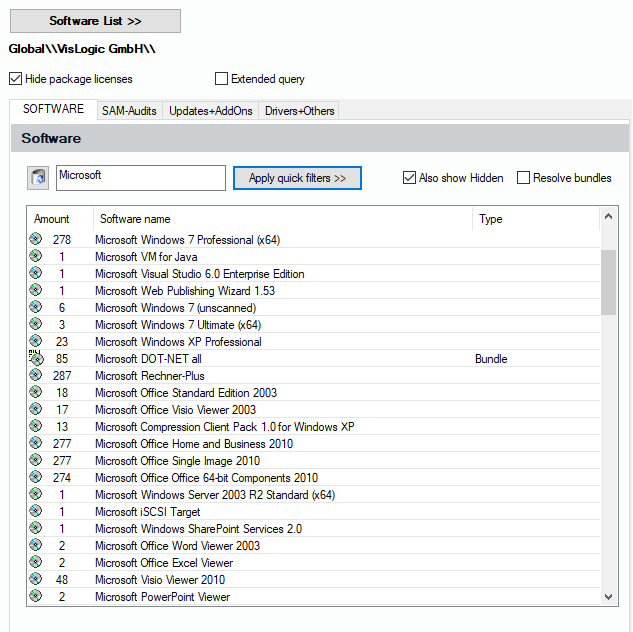Select Microsoft Compression Client Pack 1.0 row
The height and width of the screenshot is (632, 633).
click(x=314, y=427)
